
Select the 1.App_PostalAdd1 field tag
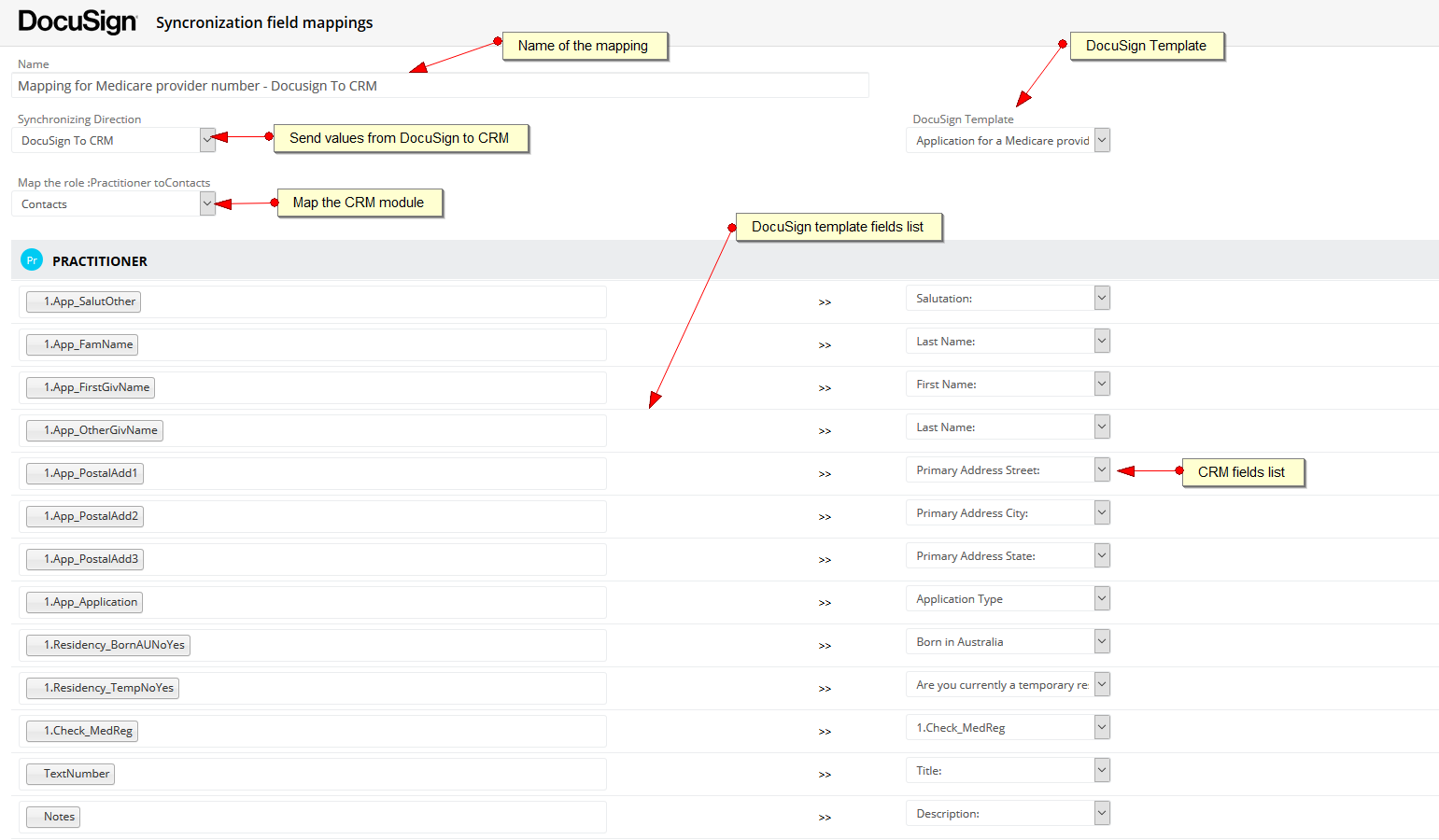[85, 473]
